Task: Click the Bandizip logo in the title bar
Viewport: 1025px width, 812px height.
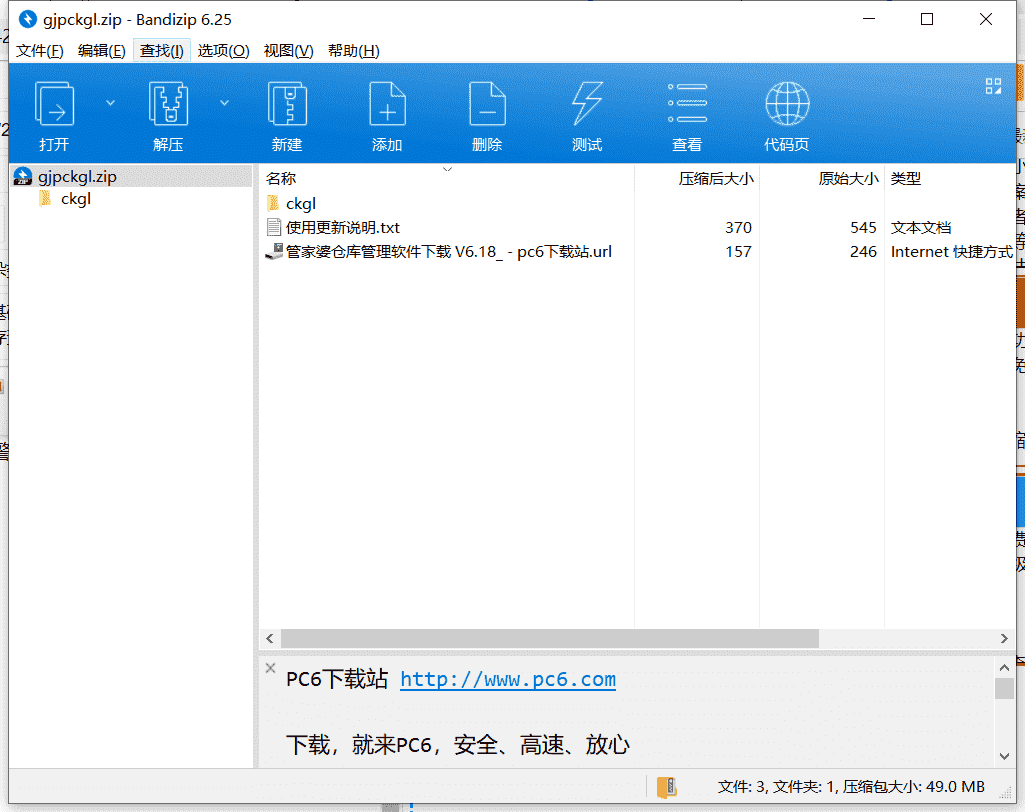Action: pyautogui.click(x=27, y=19)
